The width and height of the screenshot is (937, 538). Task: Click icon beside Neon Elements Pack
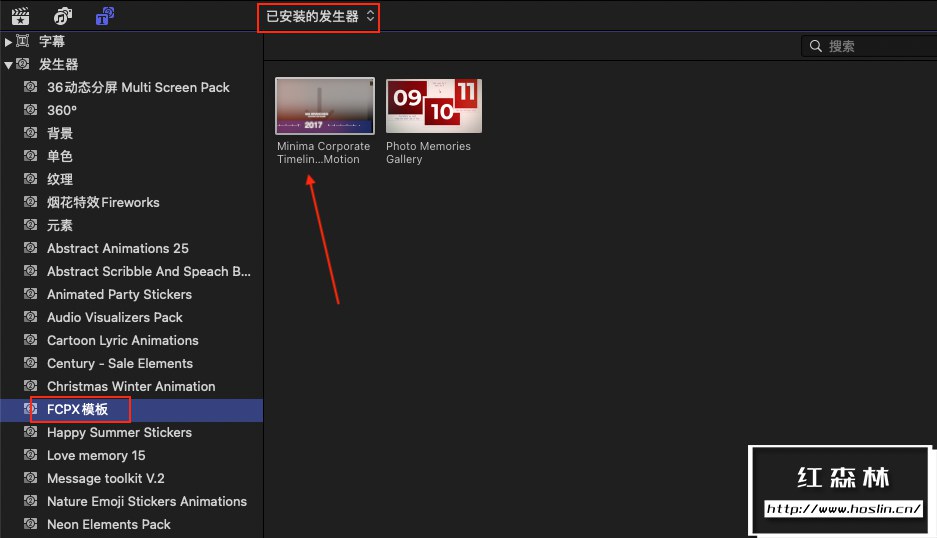(x=30, y=524)
